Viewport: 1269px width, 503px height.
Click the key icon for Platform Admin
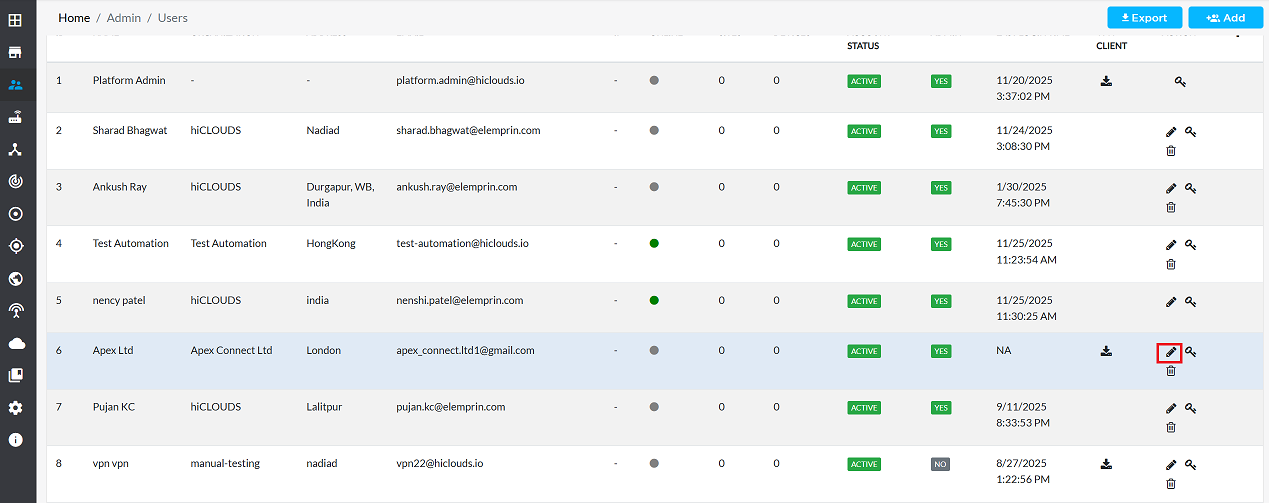1180,81
